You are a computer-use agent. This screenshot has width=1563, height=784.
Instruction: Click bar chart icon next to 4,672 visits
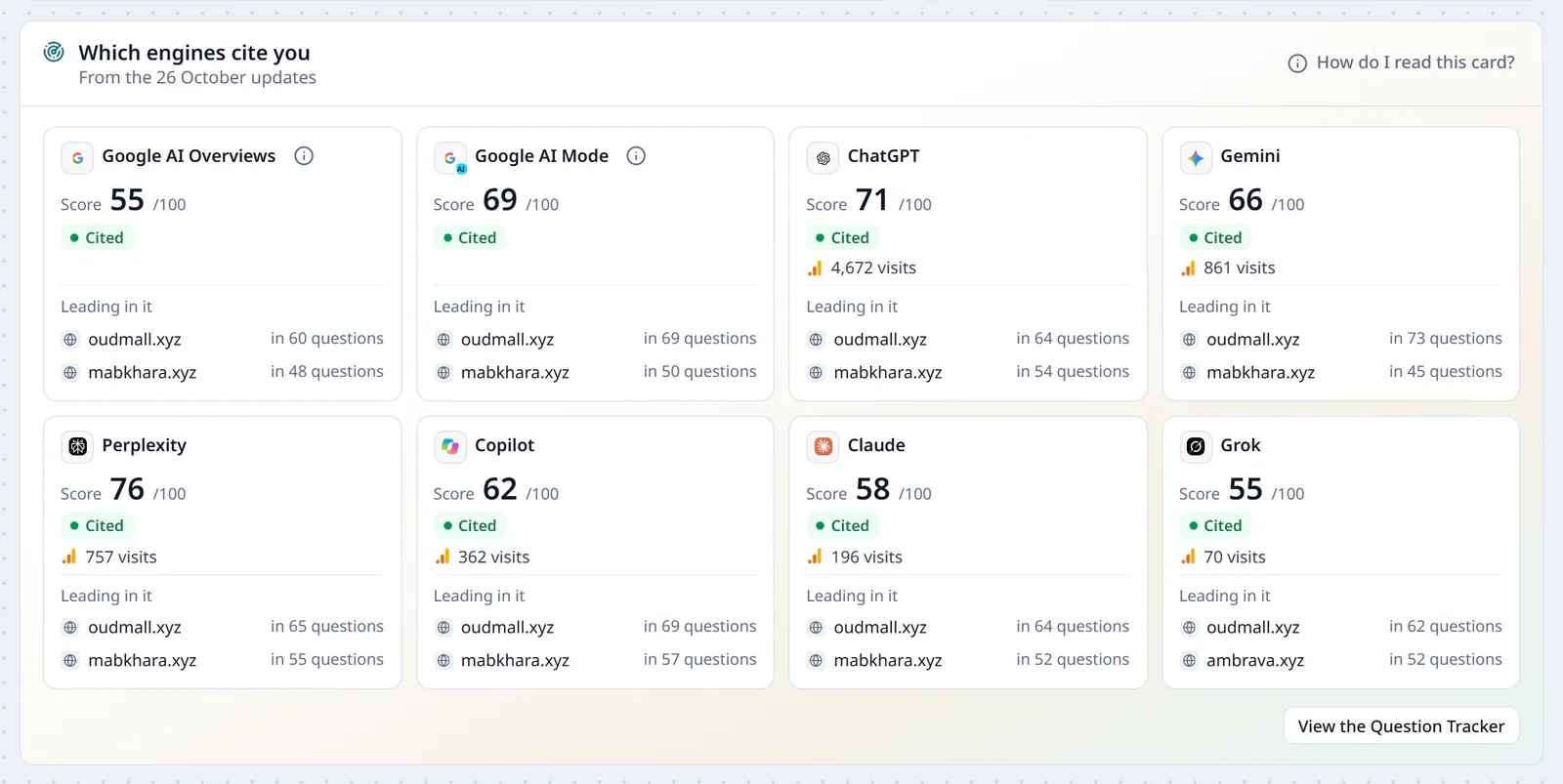pos(815,268)
